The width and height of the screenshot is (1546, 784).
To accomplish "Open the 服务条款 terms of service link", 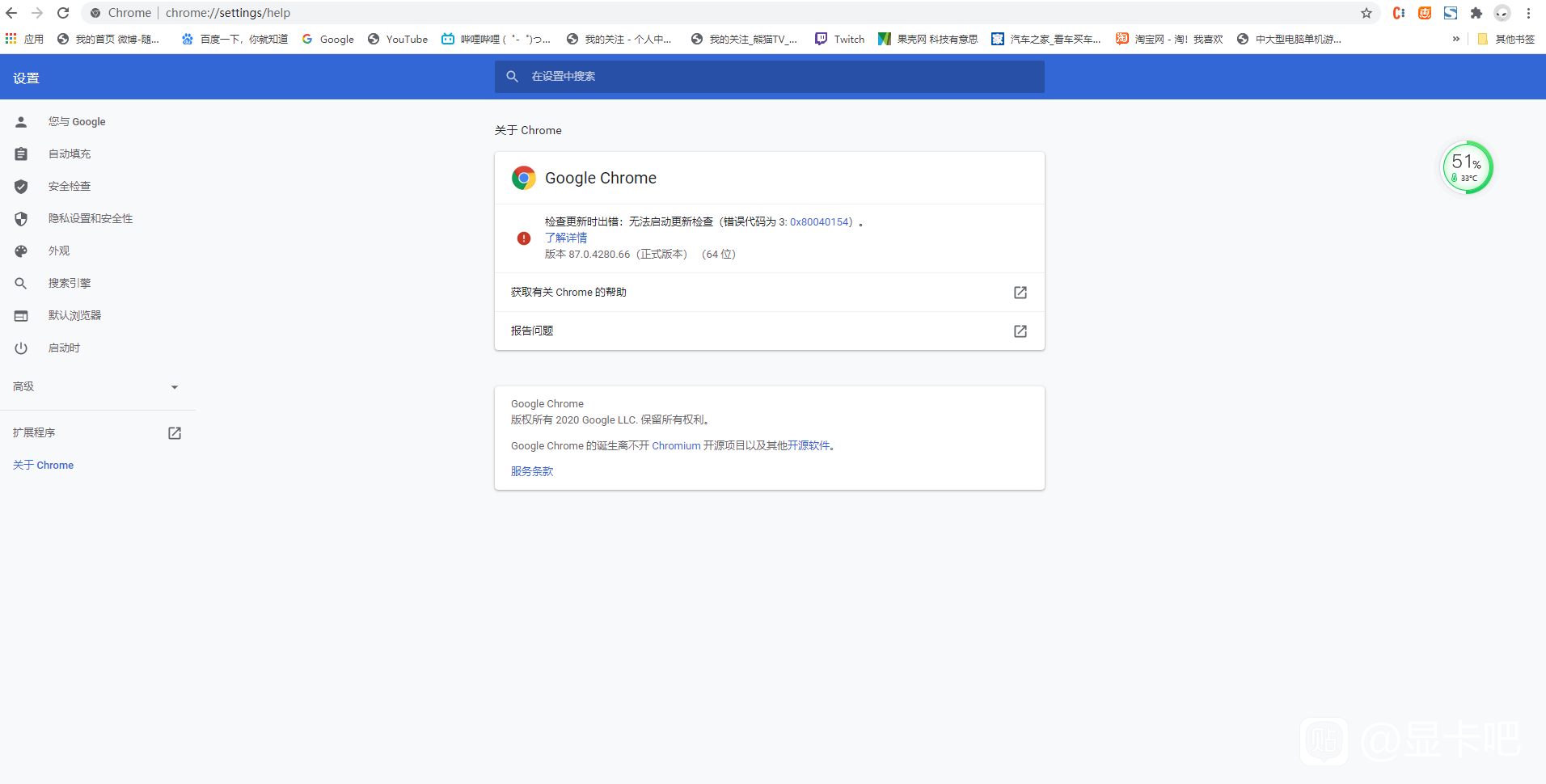I will 532,471.
